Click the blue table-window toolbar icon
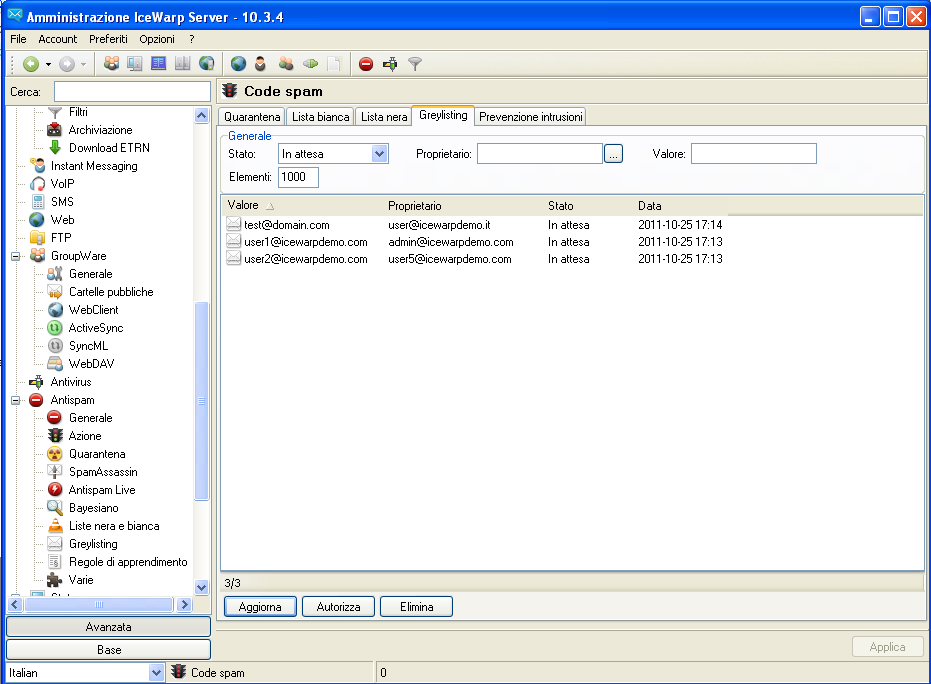The image size is (931, 684). click(x=159, y=63)
